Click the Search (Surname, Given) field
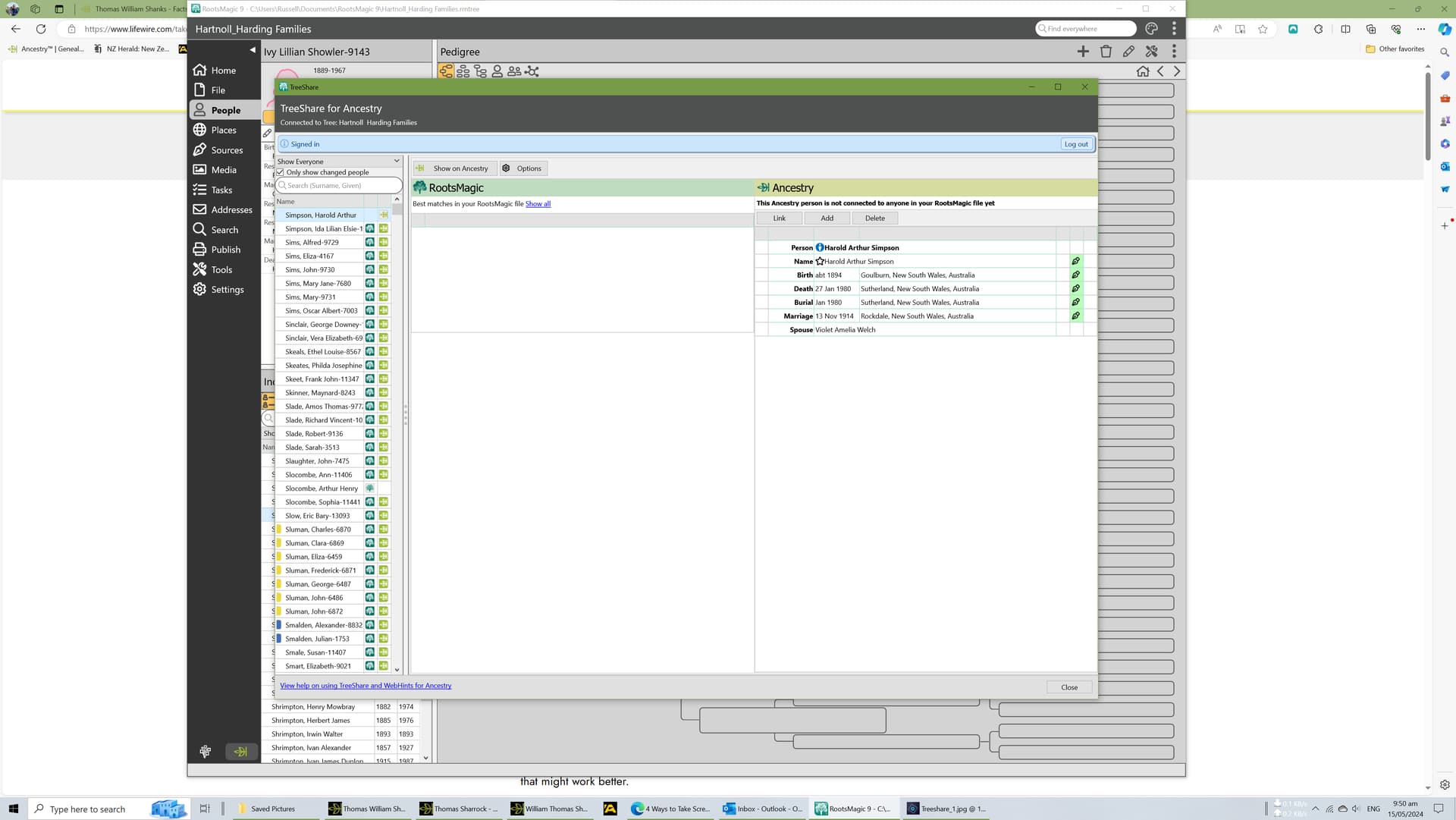 coord(338,185)
